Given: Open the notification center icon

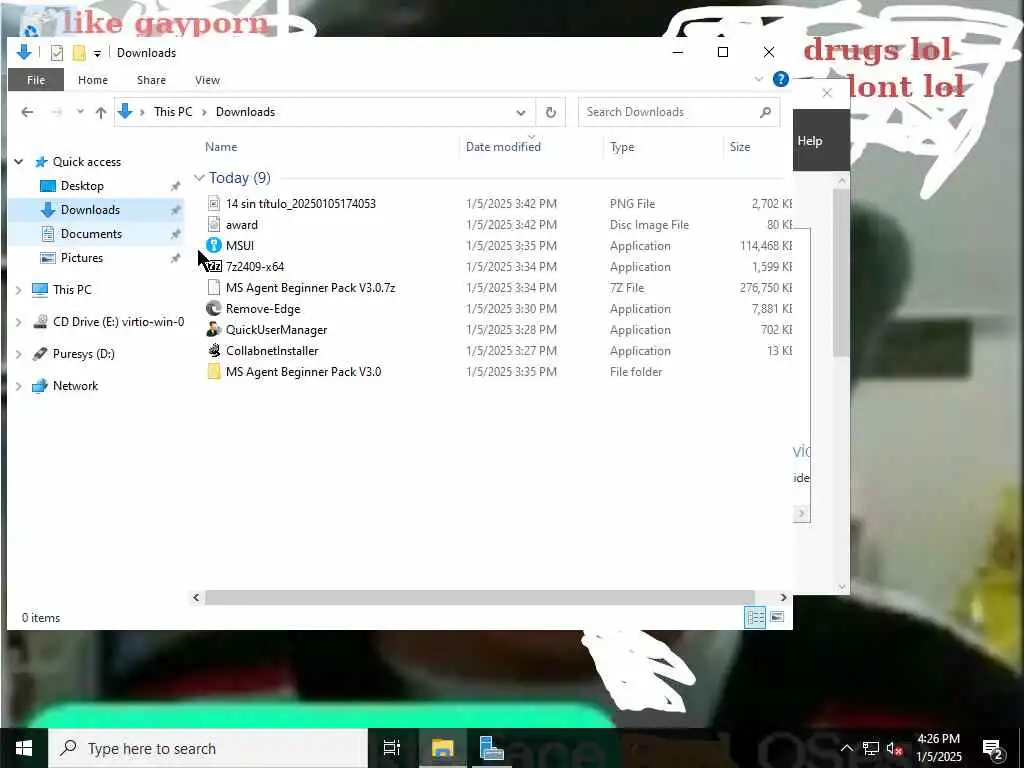Looking at the screenshot, I should pyautogui.click(x=993, y=748).
